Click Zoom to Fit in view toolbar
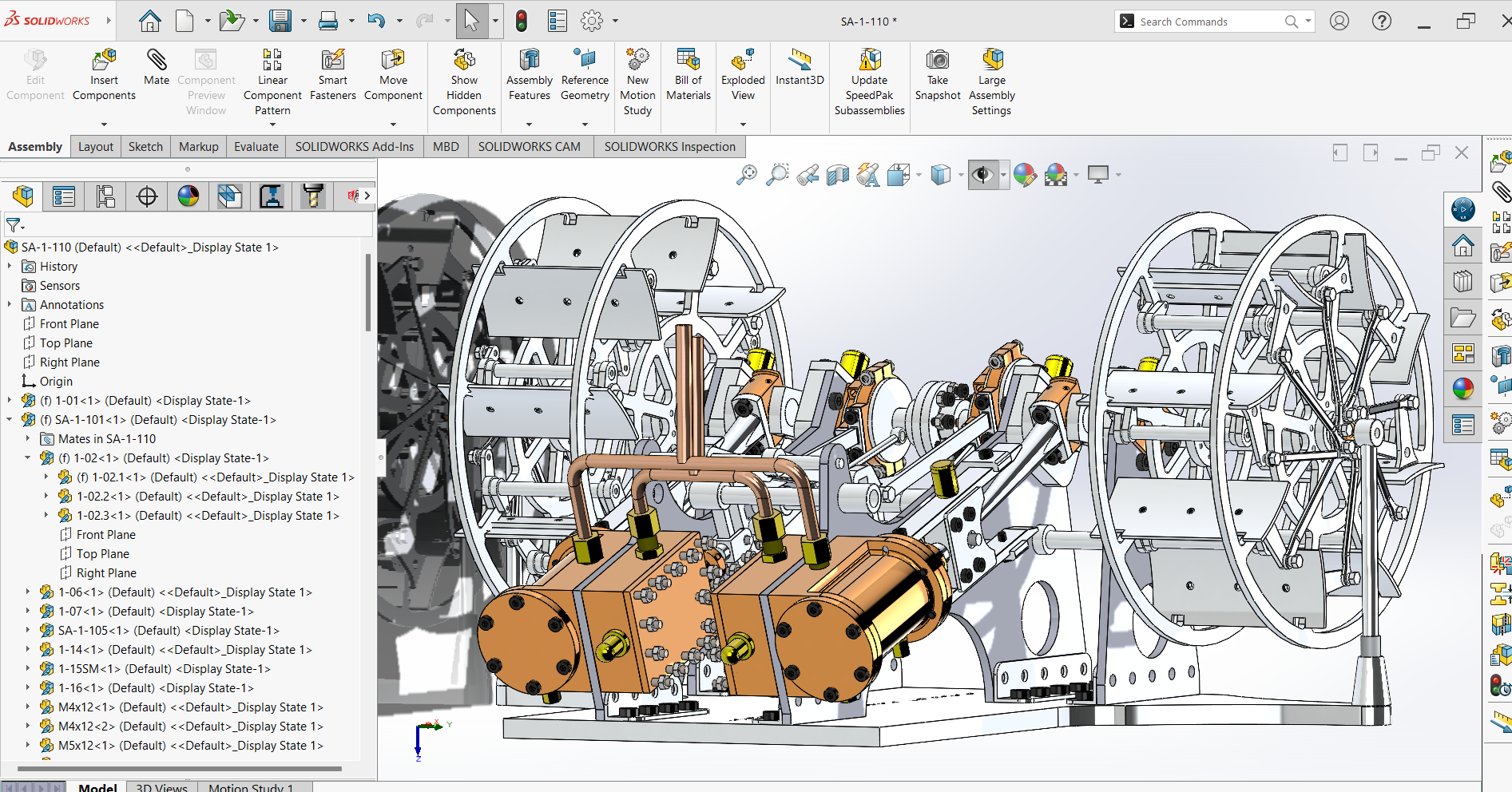Viewport: 1512px width, 792px height. [747, 174]
